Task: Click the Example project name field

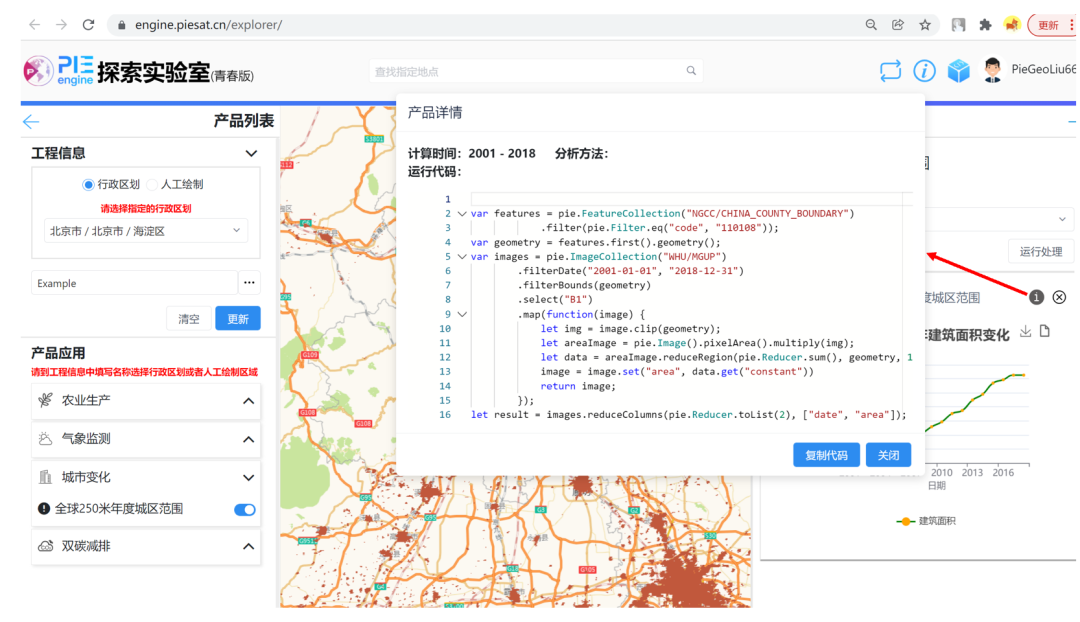Action: point(134,283)
